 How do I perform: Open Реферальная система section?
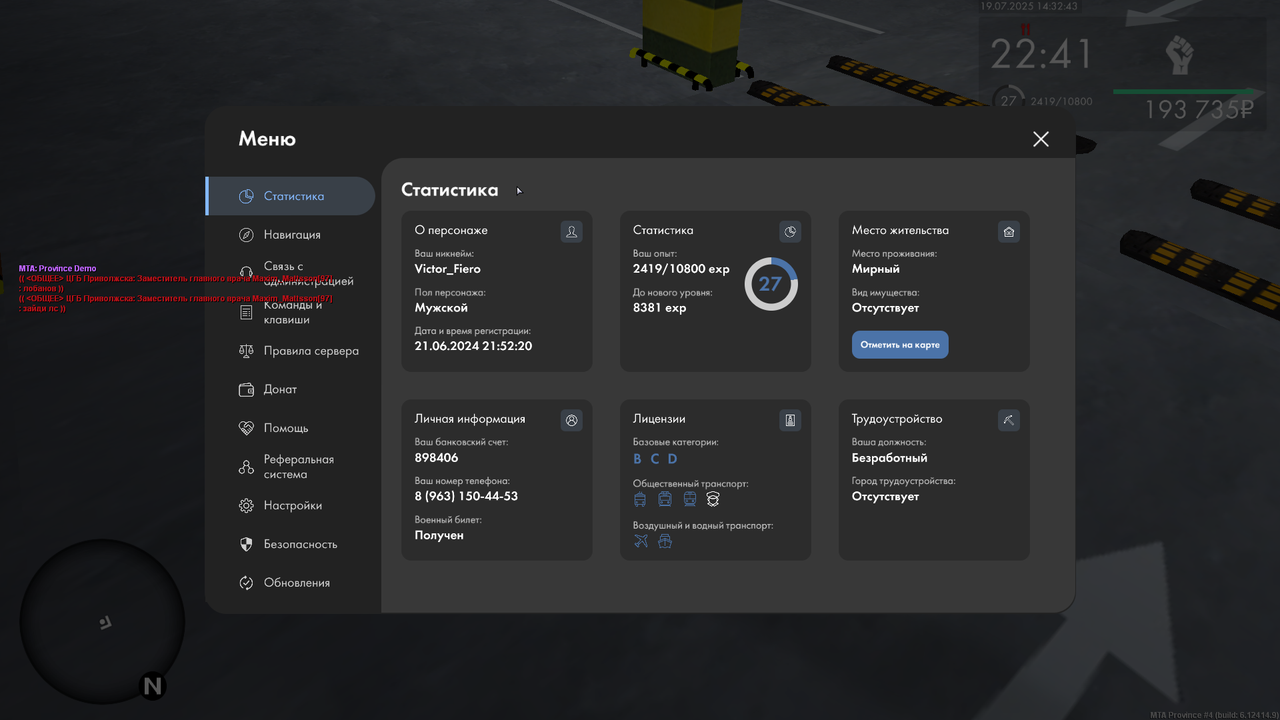290,467
